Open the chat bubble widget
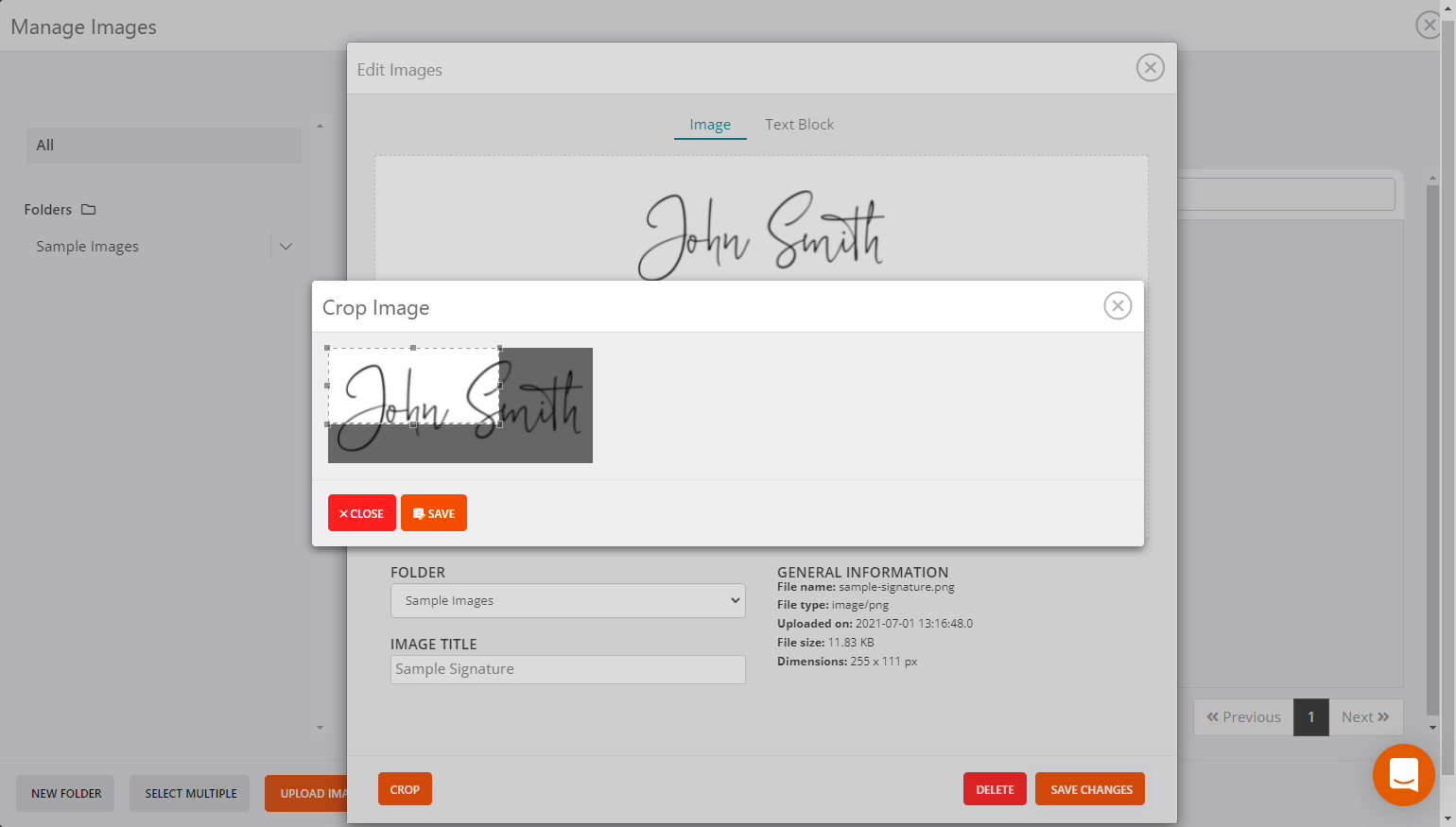1456x827 pixels. point(1404,775)
